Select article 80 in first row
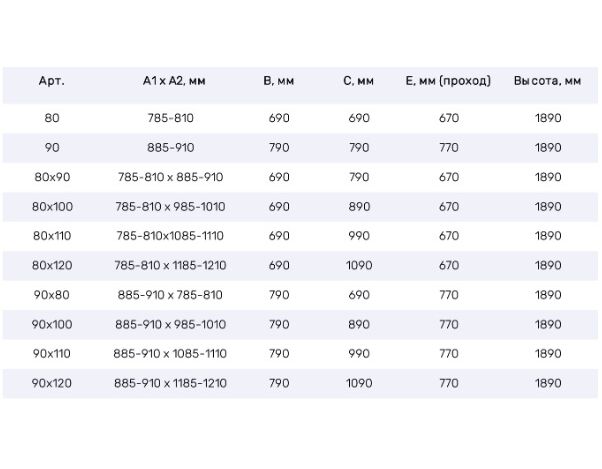 [52, 118]
